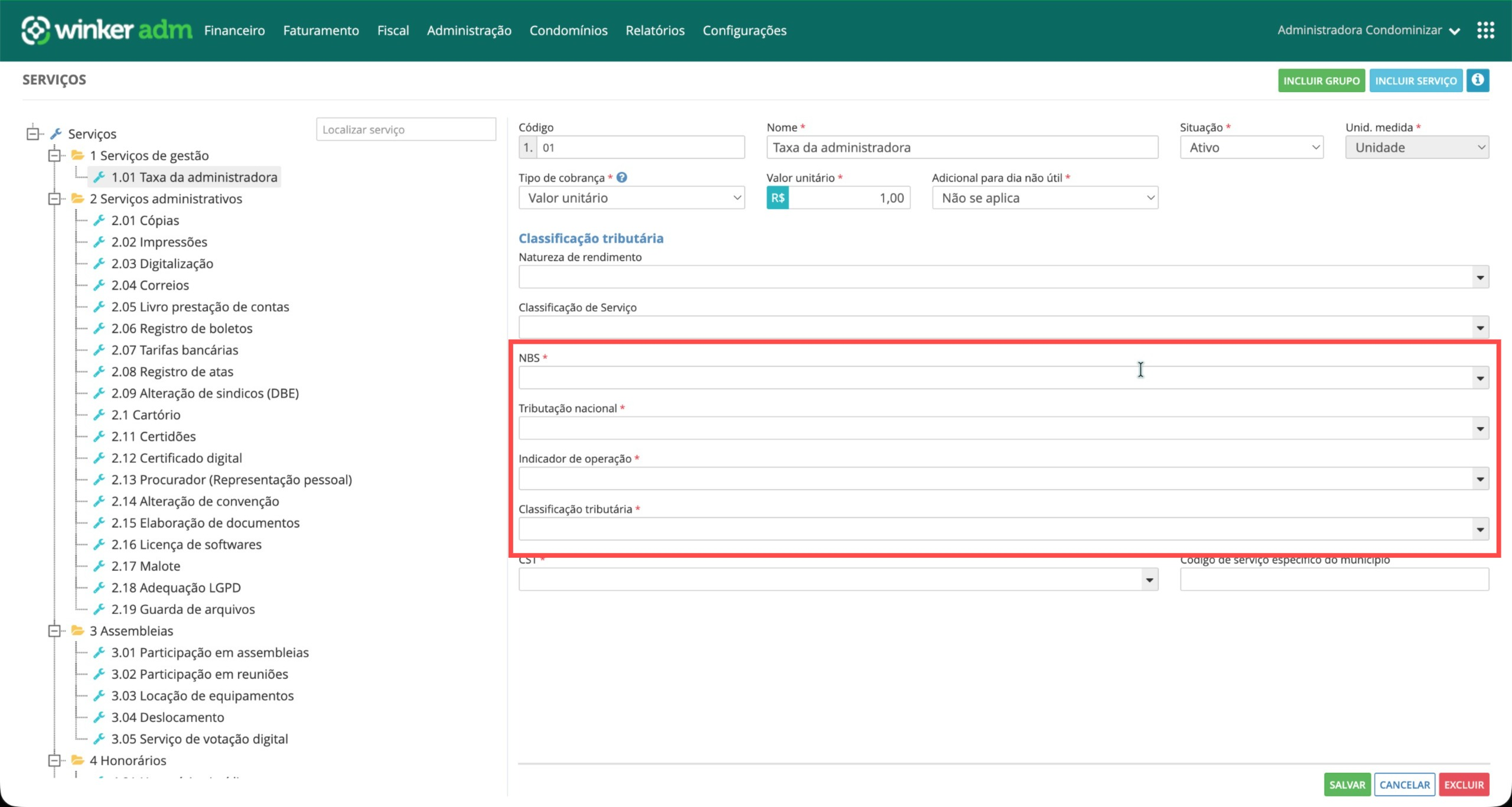Open the Configurações menu
This screenshot has width=1512, height=807.
click(744, 31)
